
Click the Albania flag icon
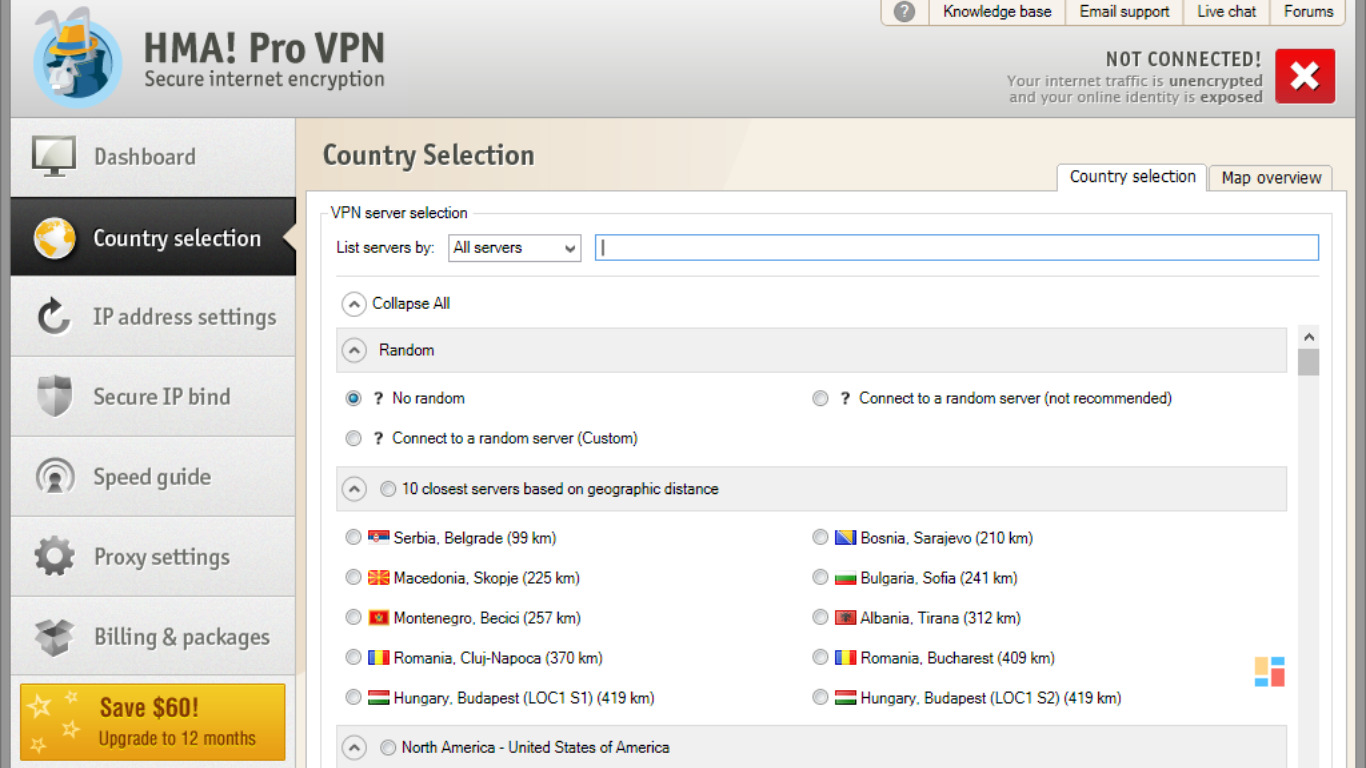845,618
